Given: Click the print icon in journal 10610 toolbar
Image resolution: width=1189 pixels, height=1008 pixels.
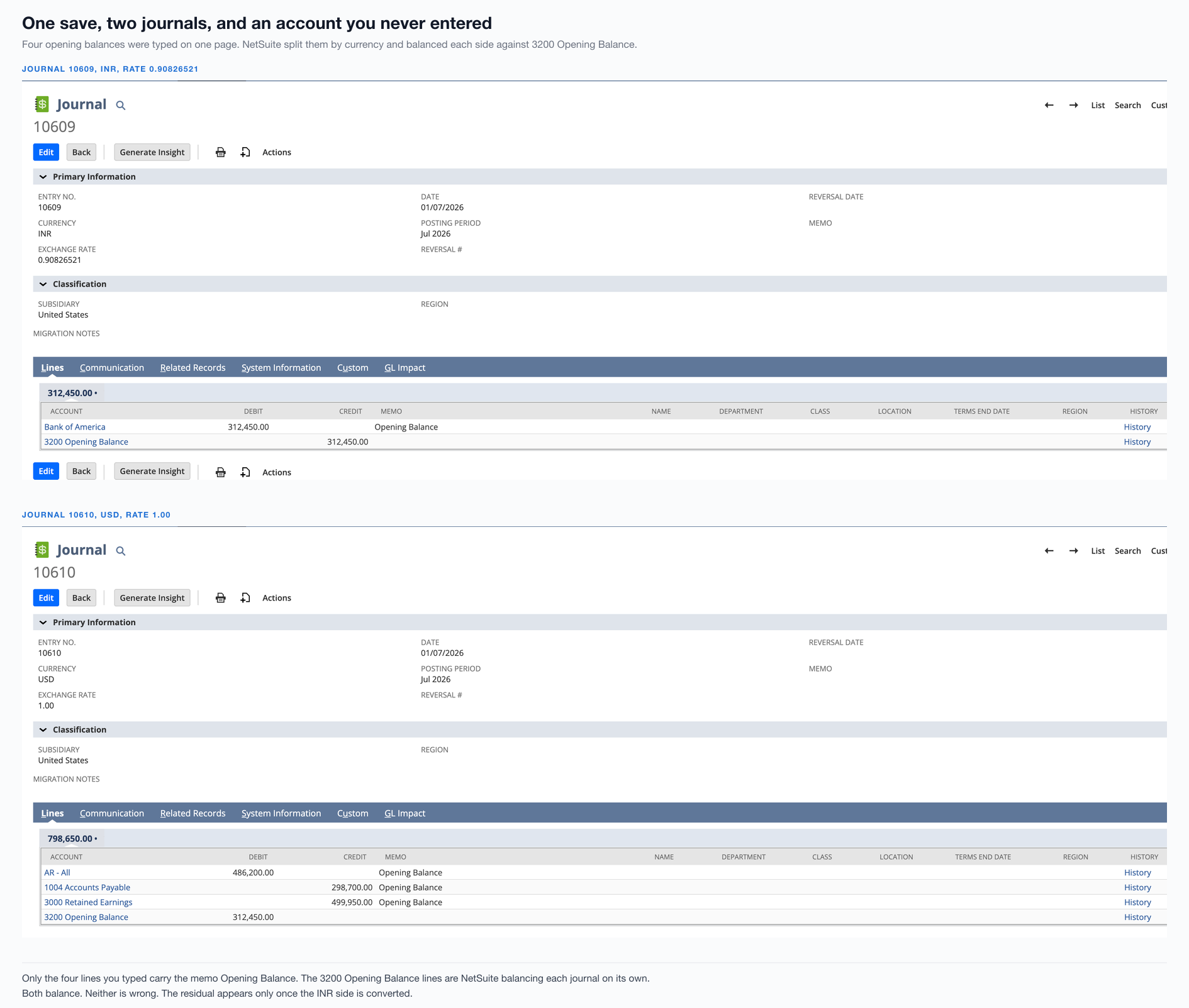Looking at the screenshot, I should pos(221,598).
